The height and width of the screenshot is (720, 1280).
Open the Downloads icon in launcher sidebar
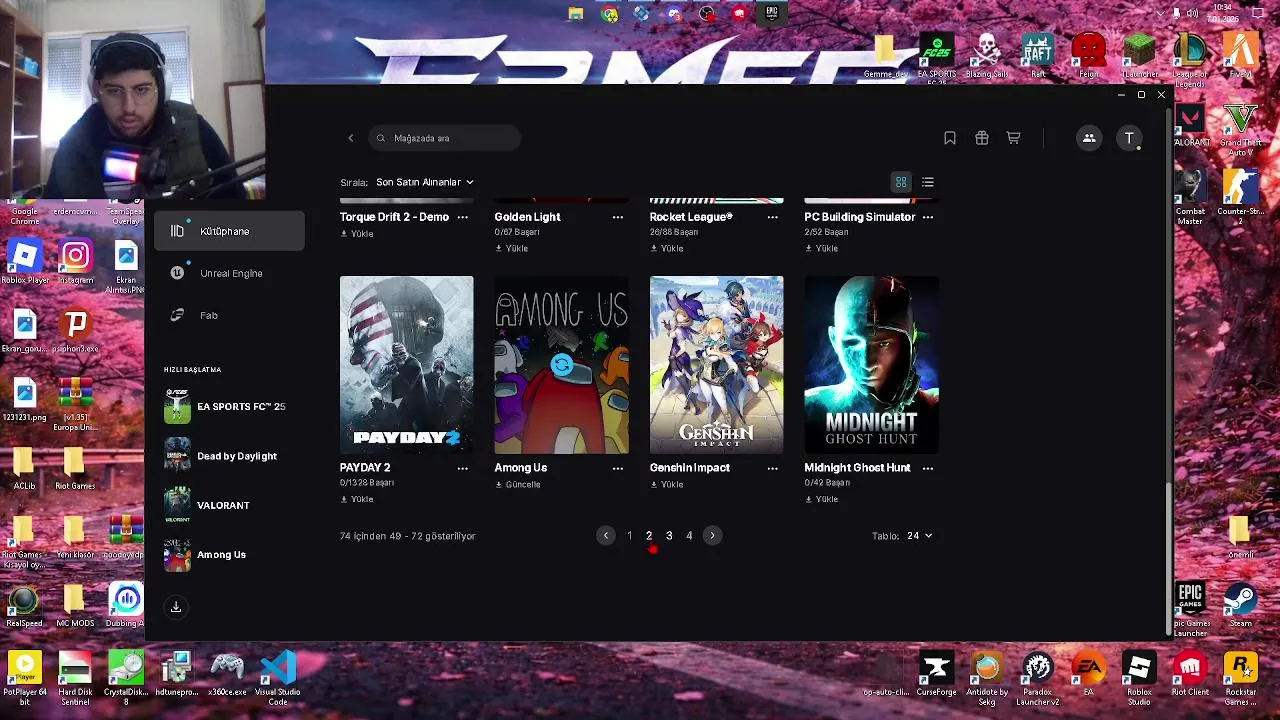pos(176,607)
